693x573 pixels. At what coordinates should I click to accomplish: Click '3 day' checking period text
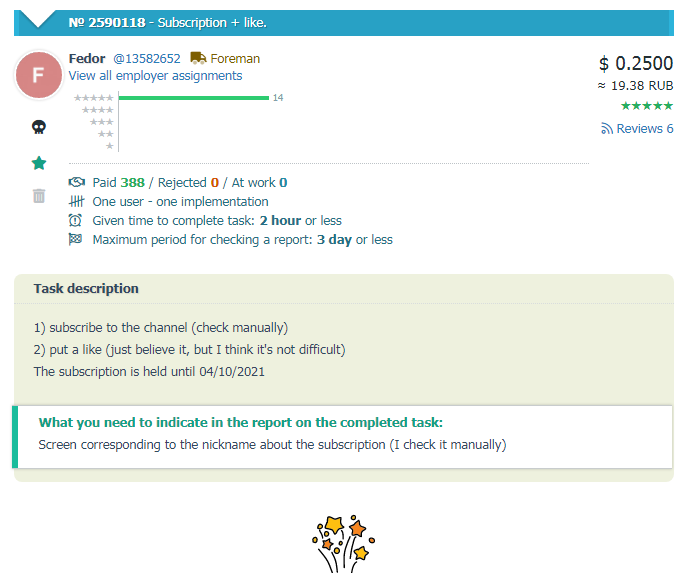(x=334, y=240)
